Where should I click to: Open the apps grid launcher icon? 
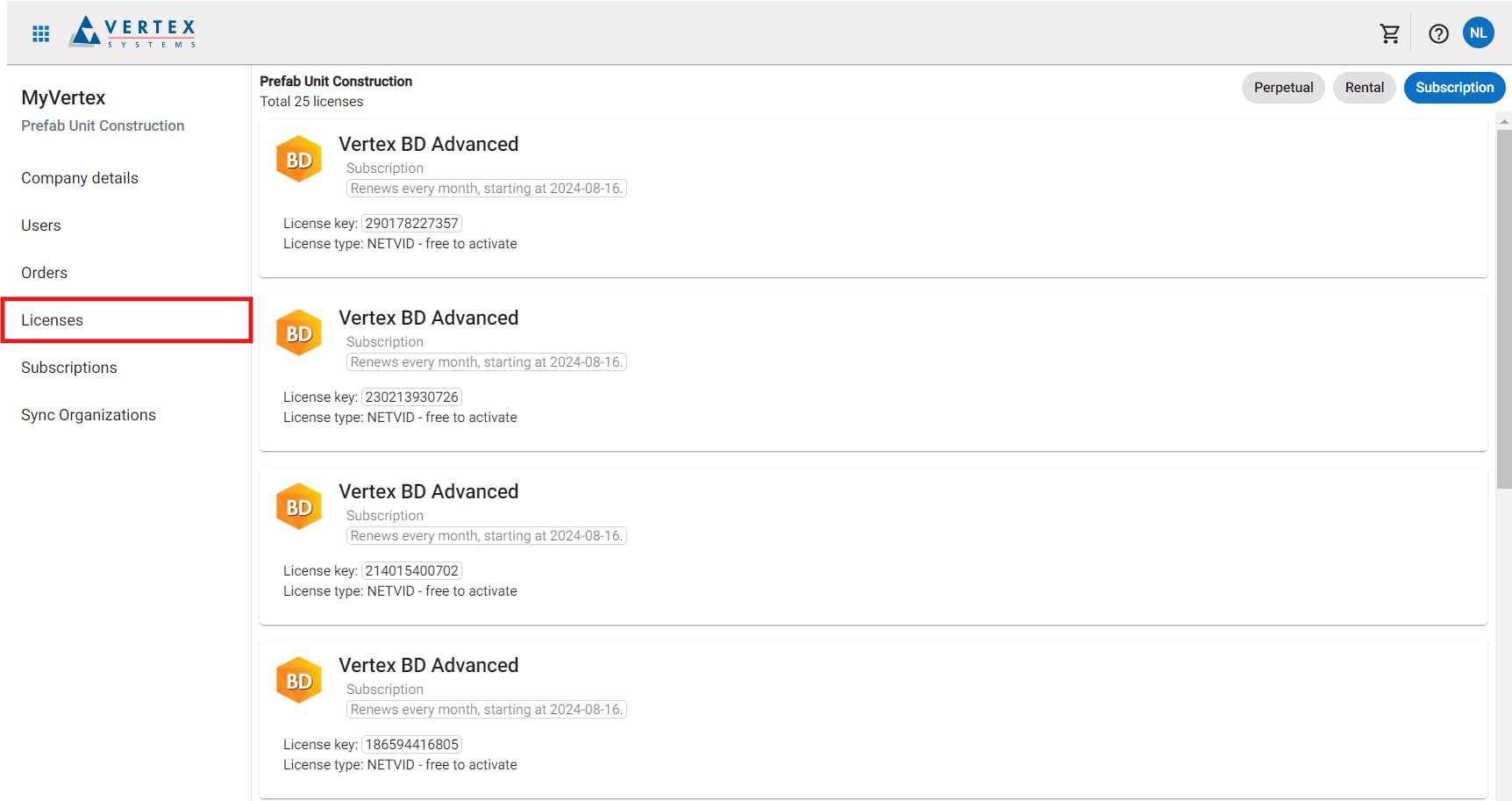coord(40,33)
